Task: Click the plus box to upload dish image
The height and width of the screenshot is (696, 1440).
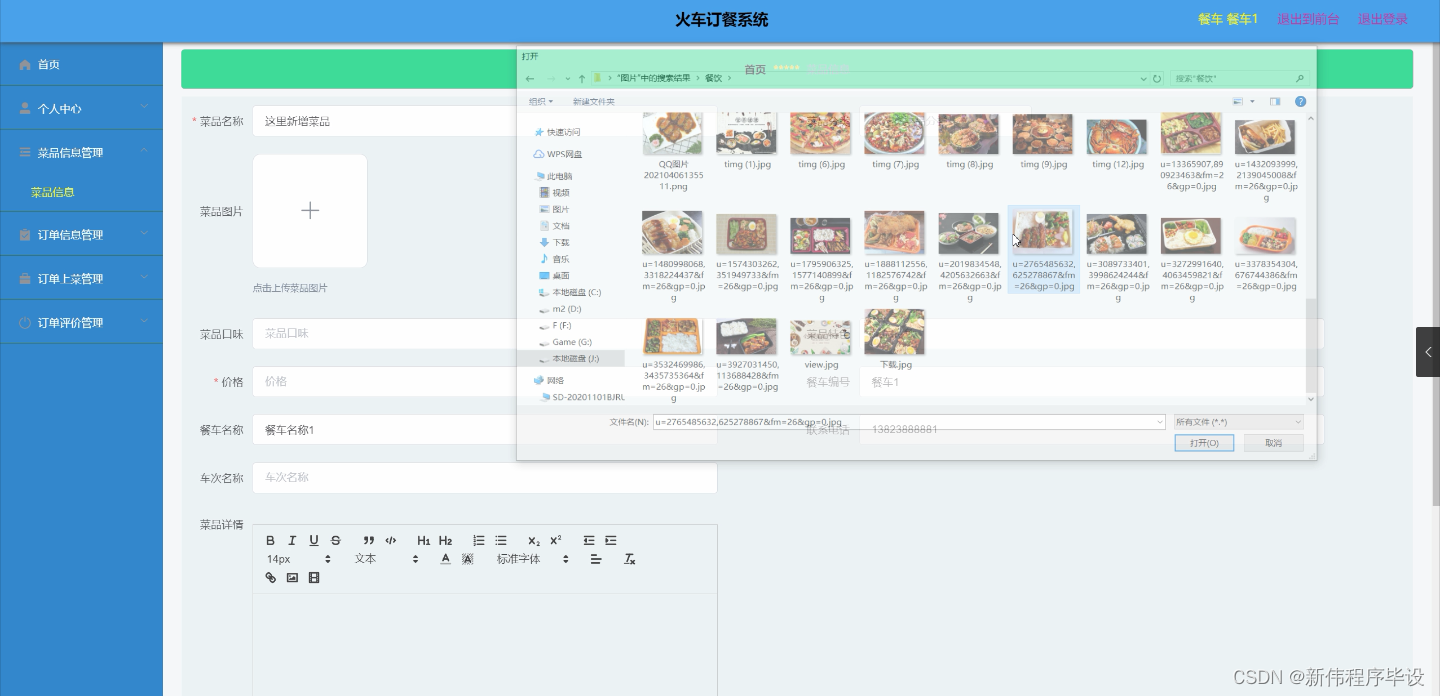Action: pyautogui.click(x=310, y=211)
